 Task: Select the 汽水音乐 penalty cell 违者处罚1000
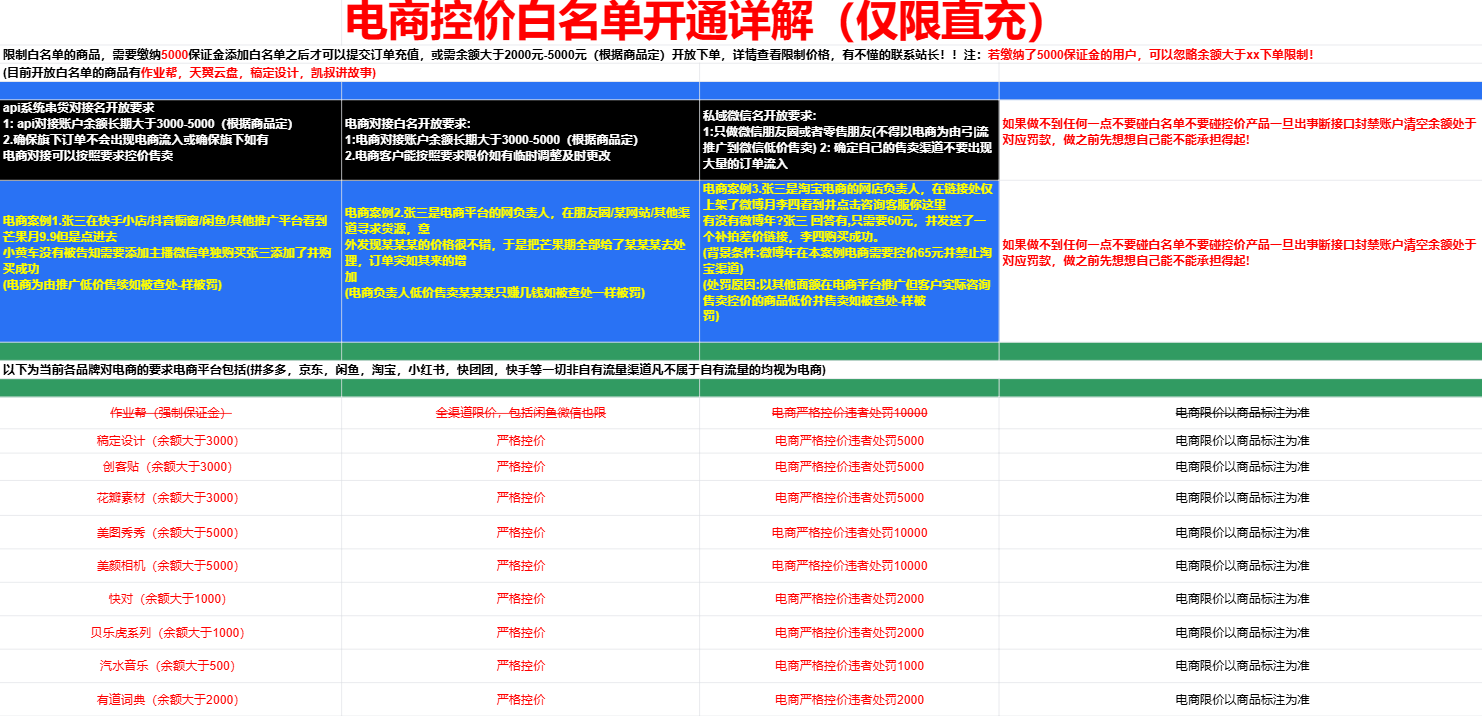point(848,666)
